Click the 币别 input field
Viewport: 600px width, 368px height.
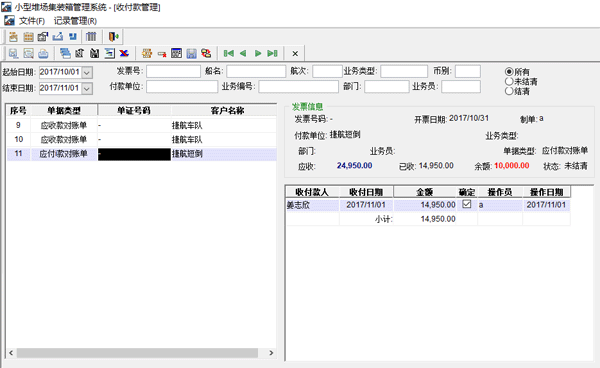point(468,72)
